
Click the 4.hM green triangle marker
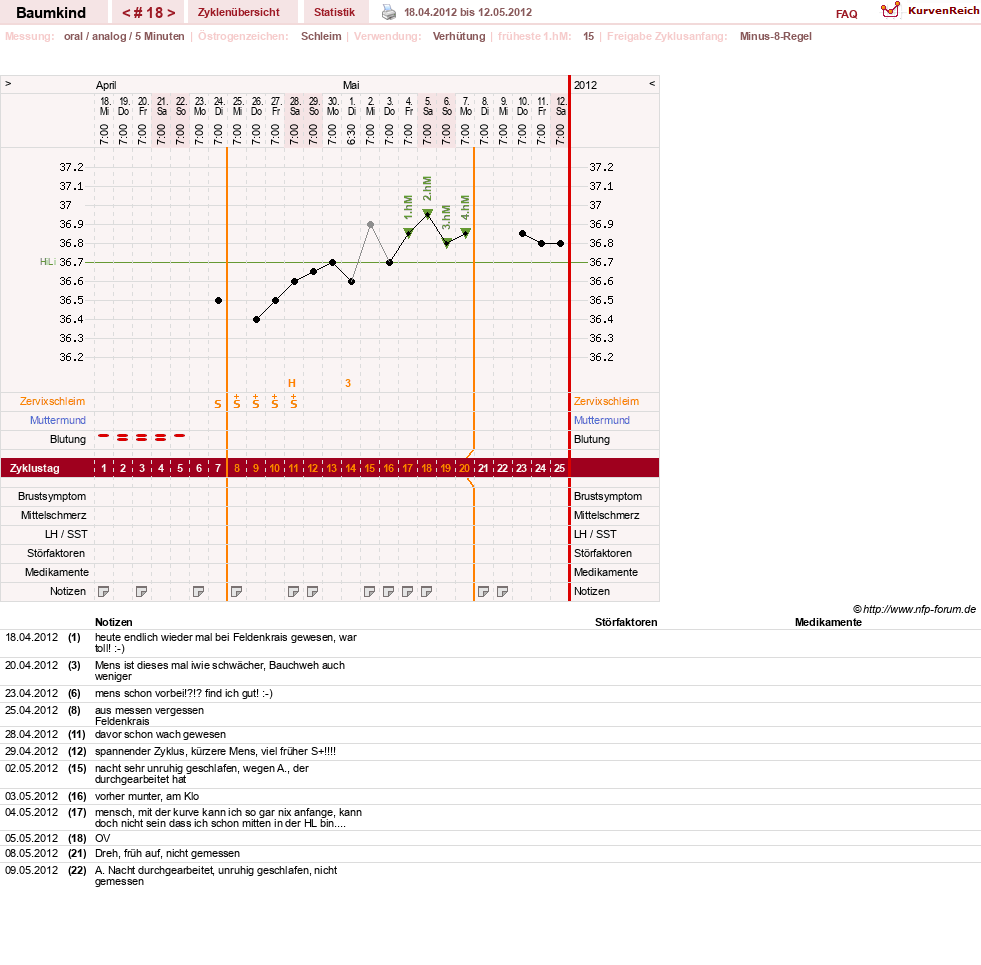coord(465,232)
